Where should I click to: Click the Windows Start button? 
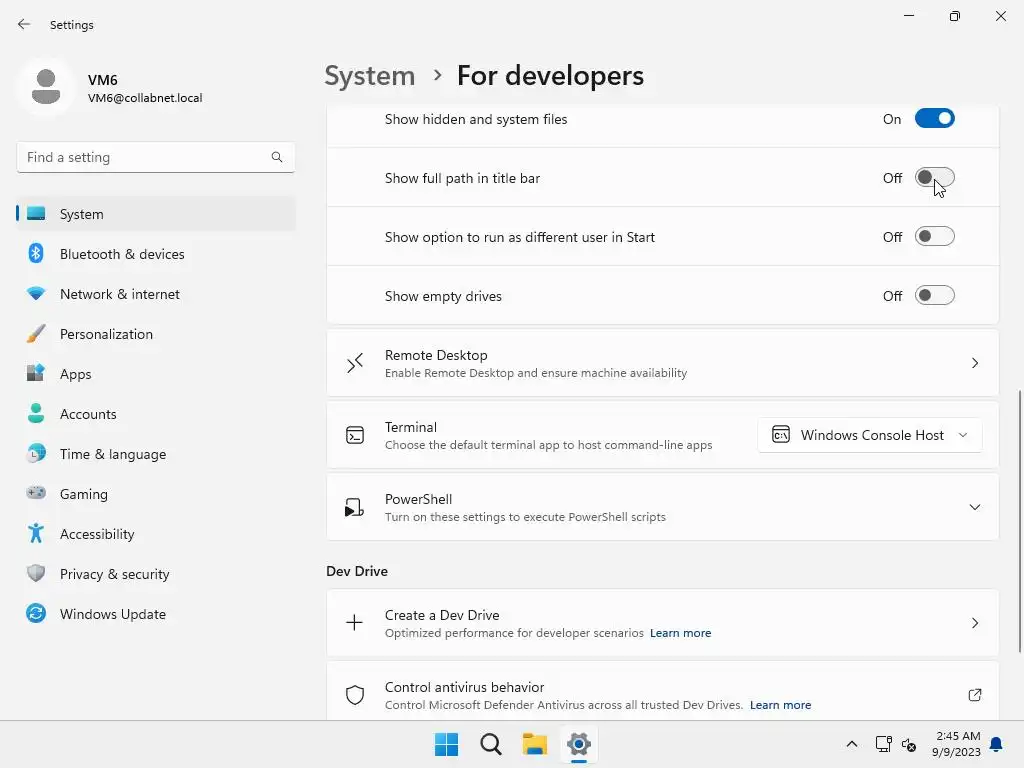[x=446, y=744]
